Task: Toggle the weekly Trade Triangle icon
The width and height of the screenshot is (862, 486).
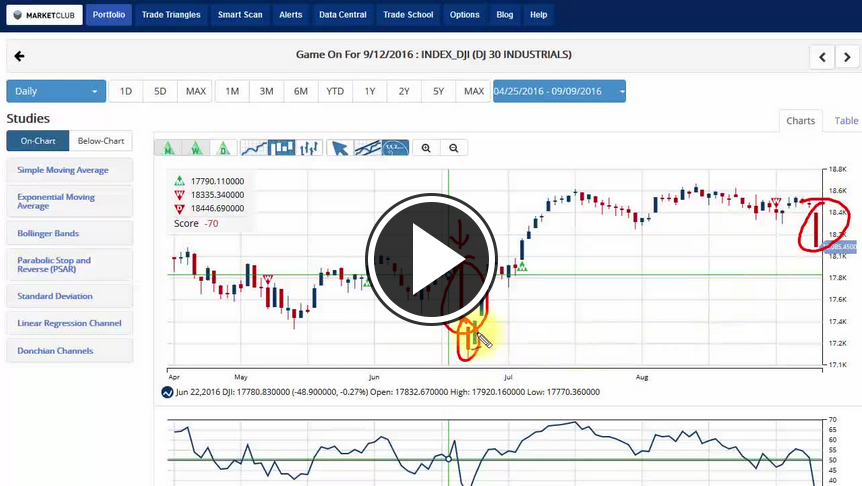Action: (196, 148)
